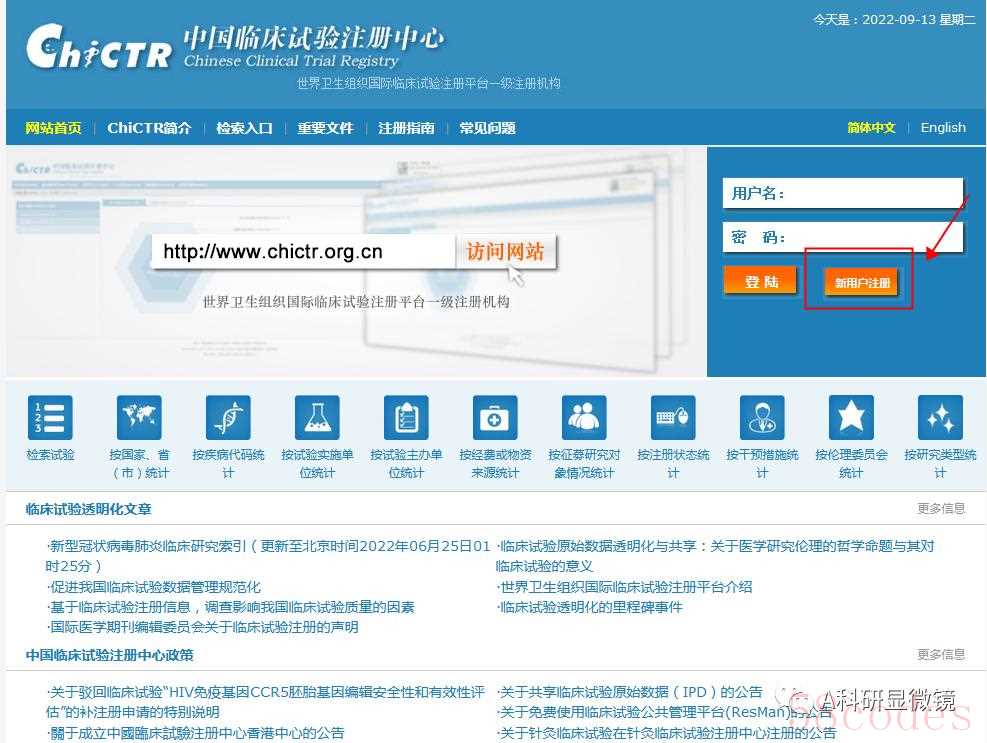This screenshot has width=987, height=743.
Task: Select the flask icon 按试验实施单位统计
Action: click(x=317, y=417)
